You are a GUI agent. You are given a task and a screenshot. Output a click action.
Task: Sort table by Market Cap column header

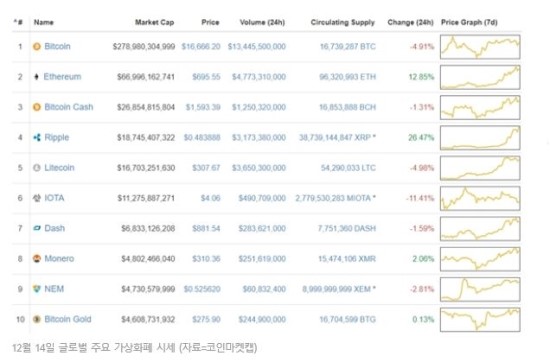click(x=154, y=22)
